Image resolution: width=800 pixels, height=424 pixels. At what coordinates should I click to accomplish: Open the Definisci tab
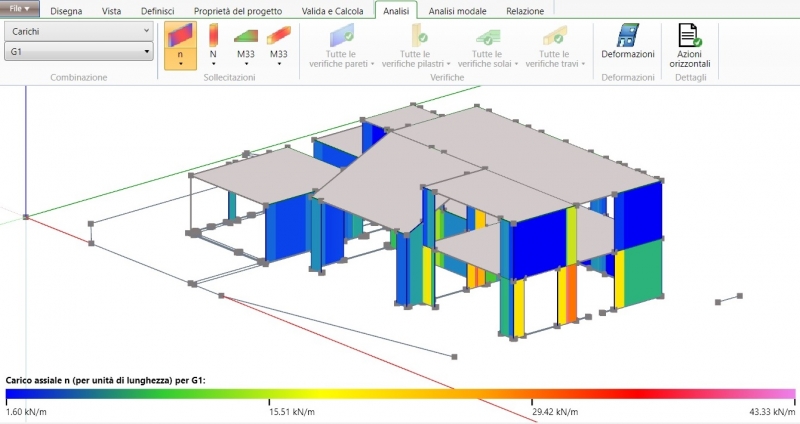[x=157, y=11]
